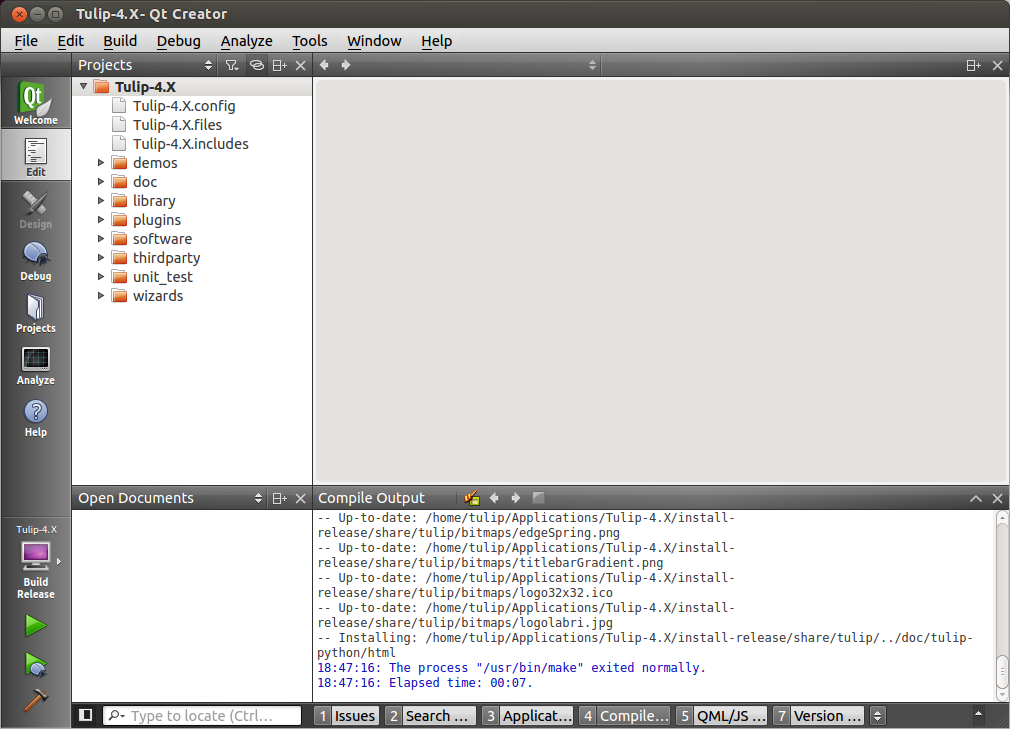The width and height of the screenshot is (1010, 729).
Task: Open the Projects view selector dropdown
Action: [x=146, y=65]
